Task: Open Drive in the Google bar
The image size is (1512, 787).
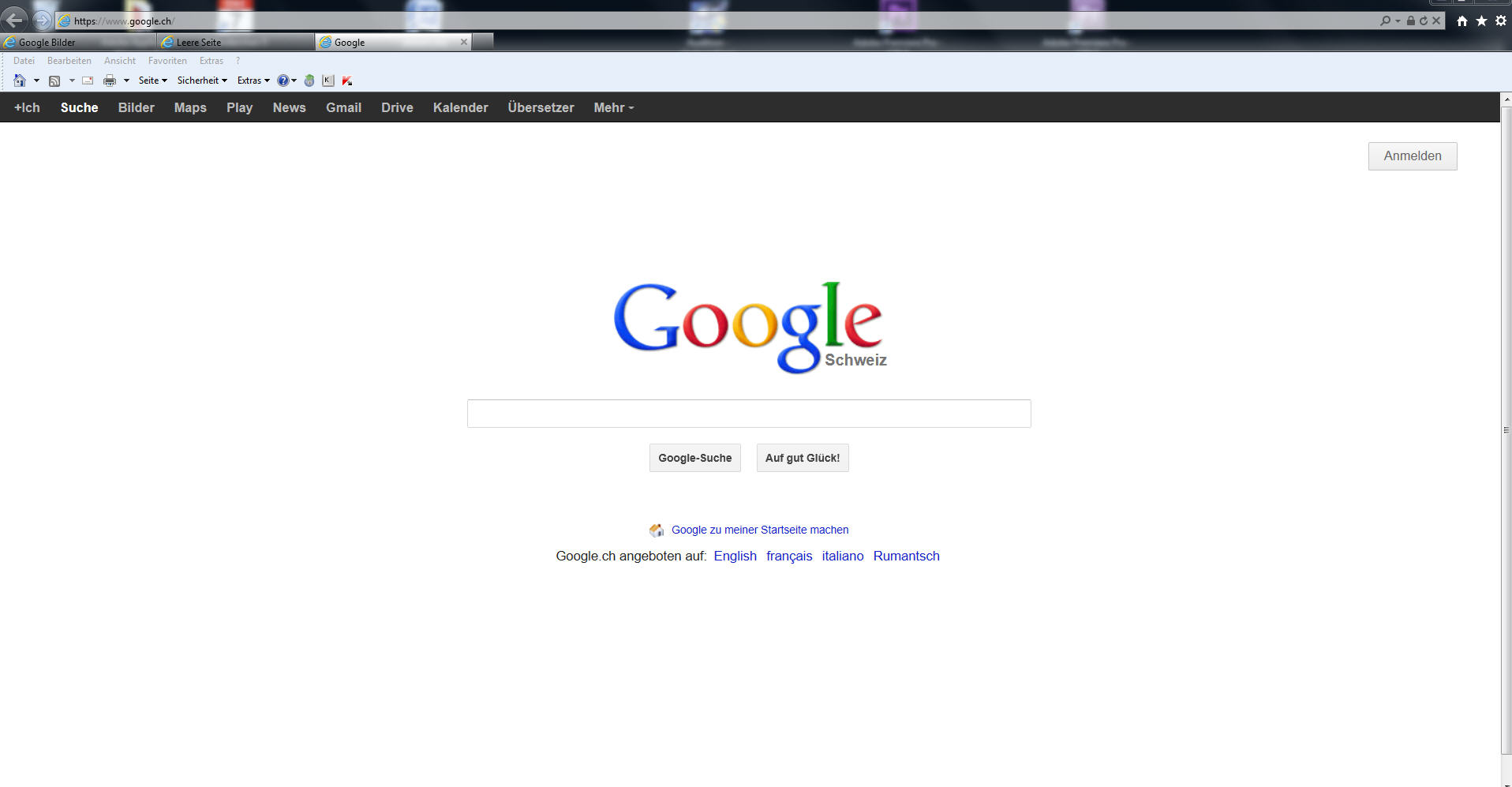Action: tap(397, 107)
